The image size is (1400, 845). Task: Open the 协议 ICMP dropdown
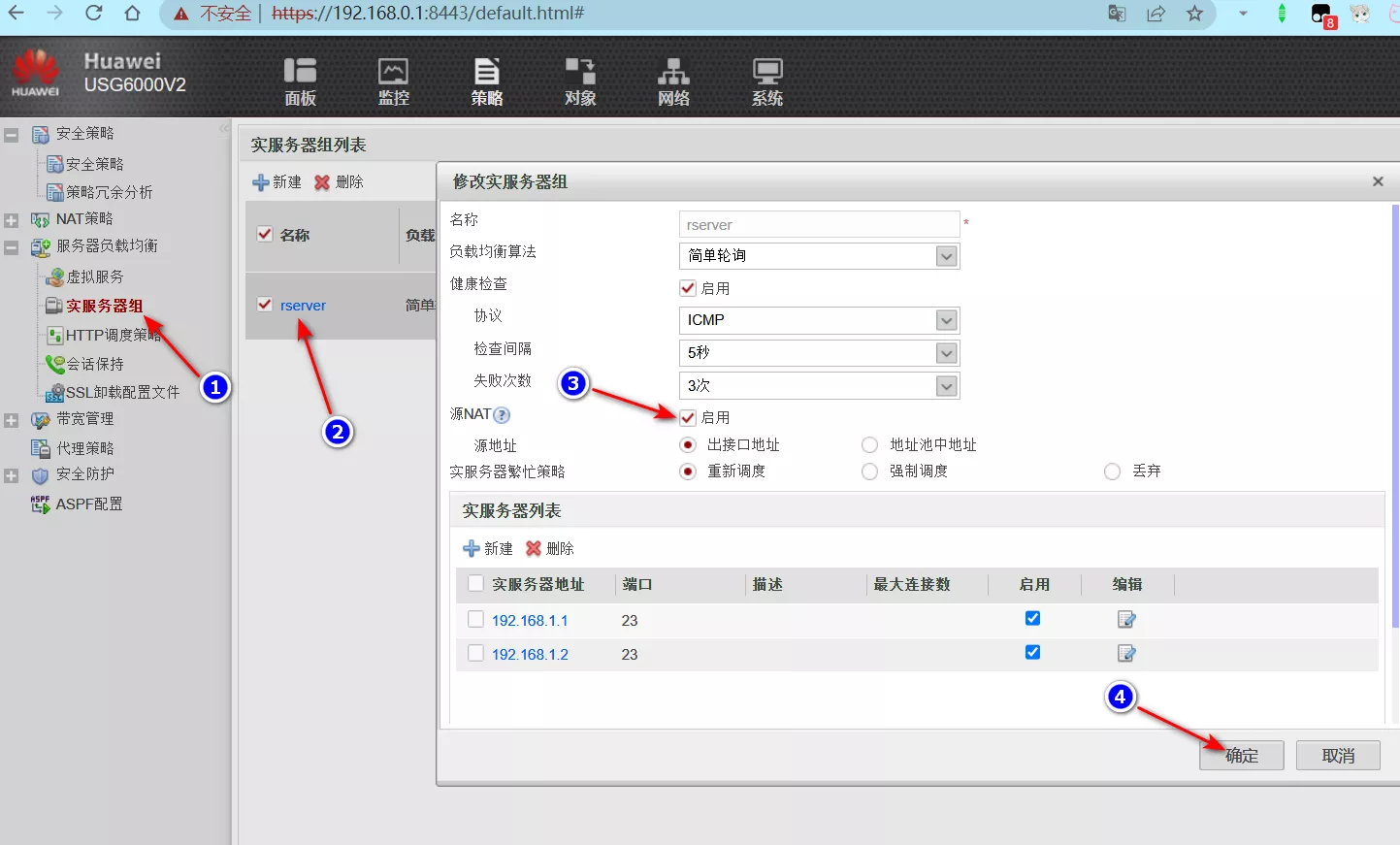(x=946, y=320)
